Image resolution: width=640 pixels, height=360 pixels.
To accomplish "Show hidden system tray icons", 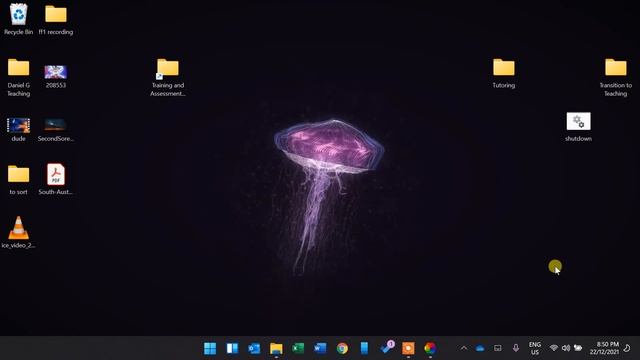I will (464, 348).
